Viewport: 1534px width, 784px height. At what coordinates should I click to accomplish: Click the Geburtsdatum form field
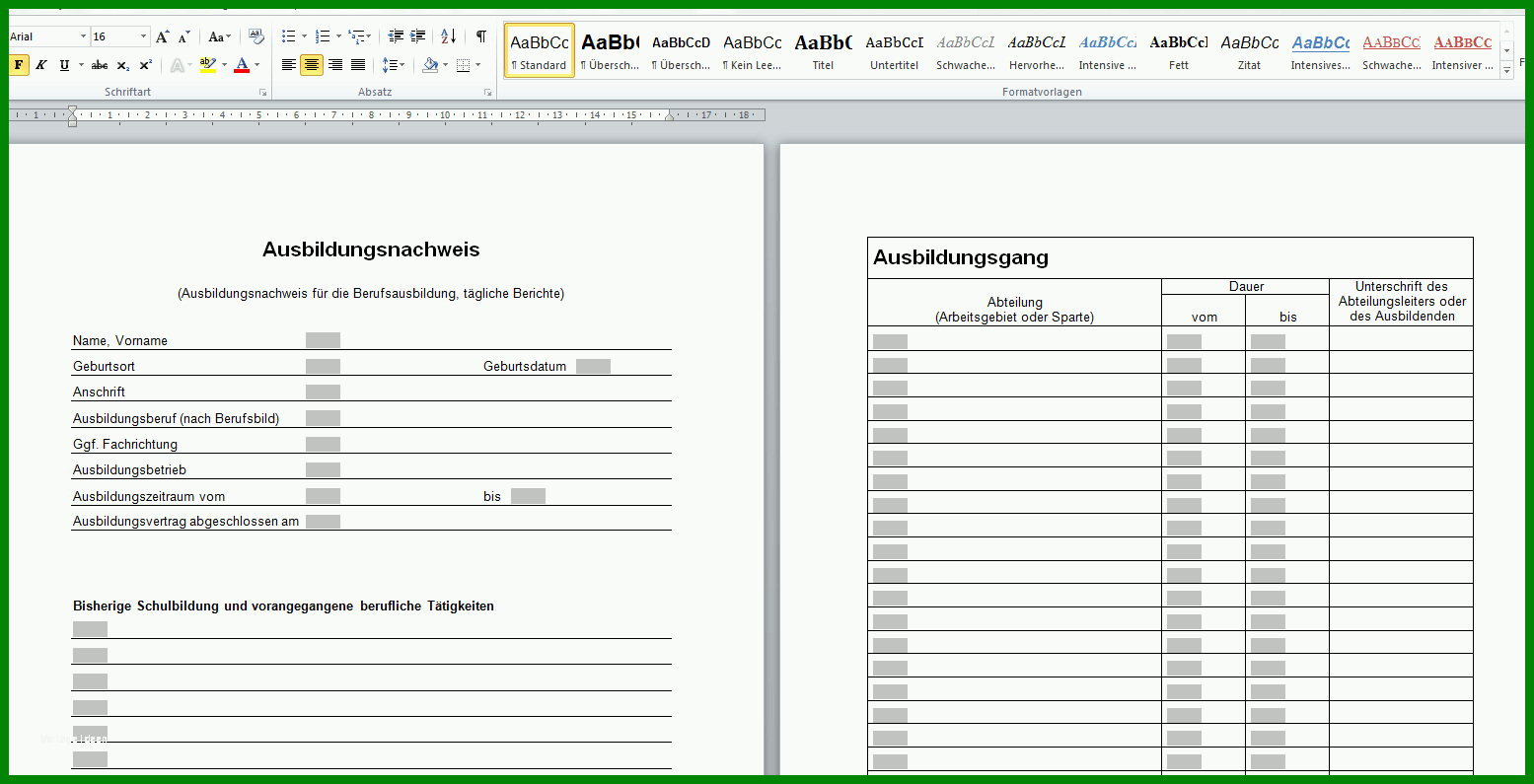pos(593,366)
